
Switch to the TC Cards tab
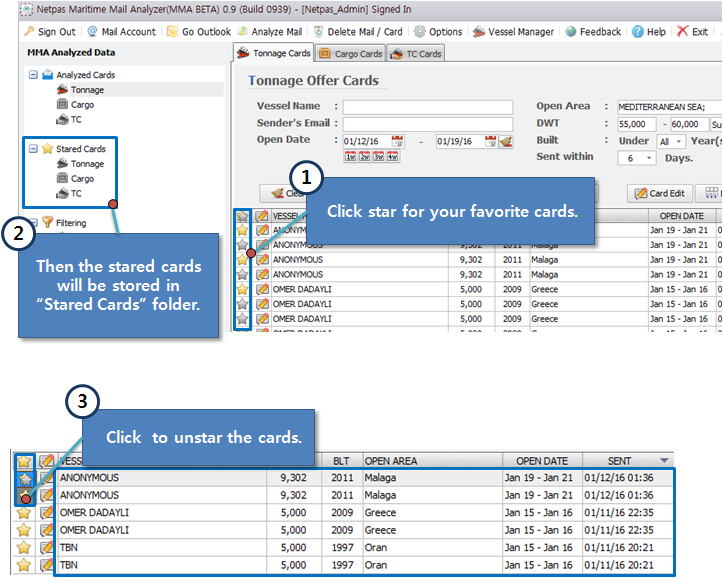[415, 54]
